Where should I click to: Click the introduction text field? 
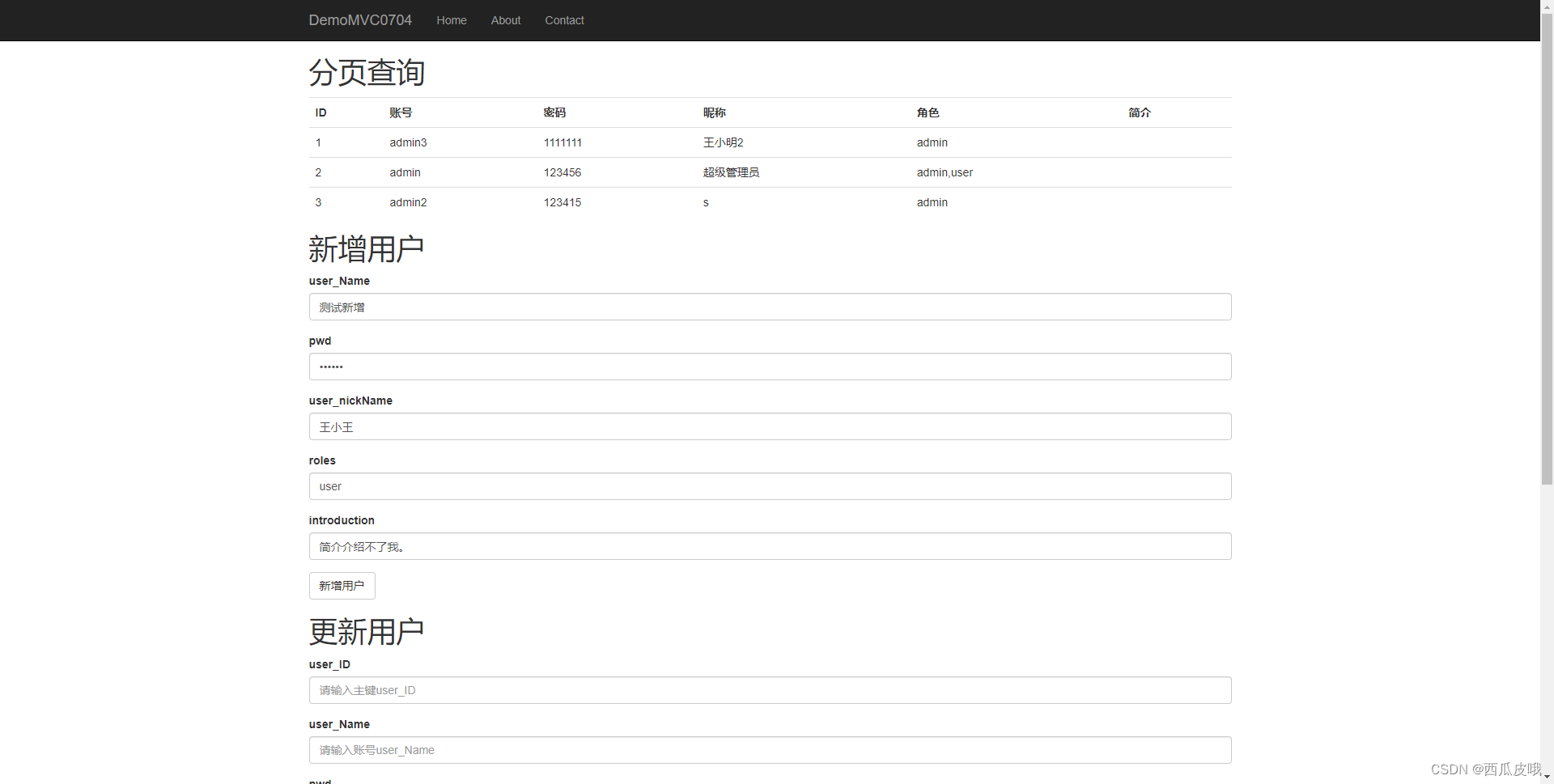click(769, 546)
